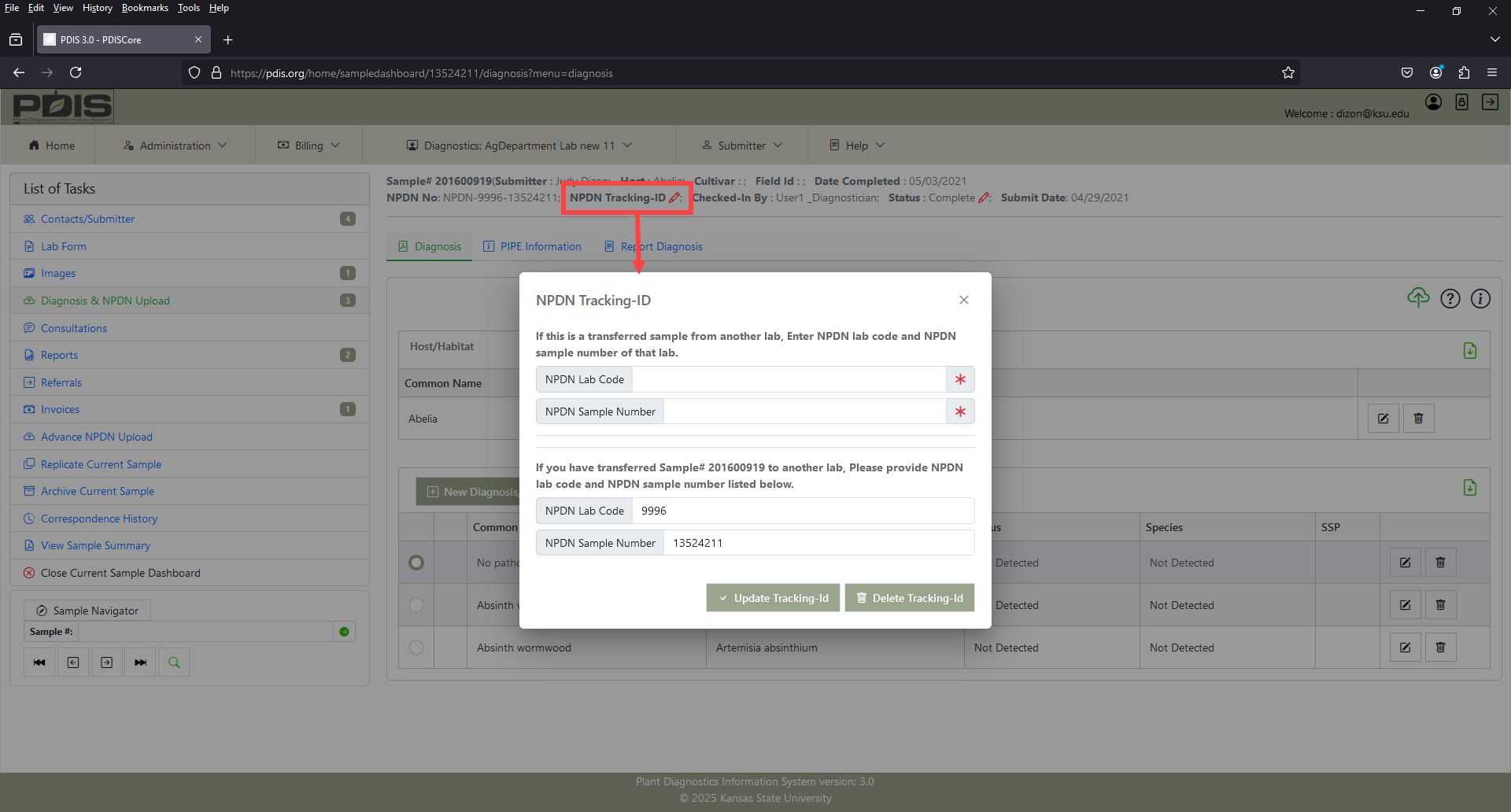Open the Billing dropdown
The image size is (1511, 812).
coord(308,146)
